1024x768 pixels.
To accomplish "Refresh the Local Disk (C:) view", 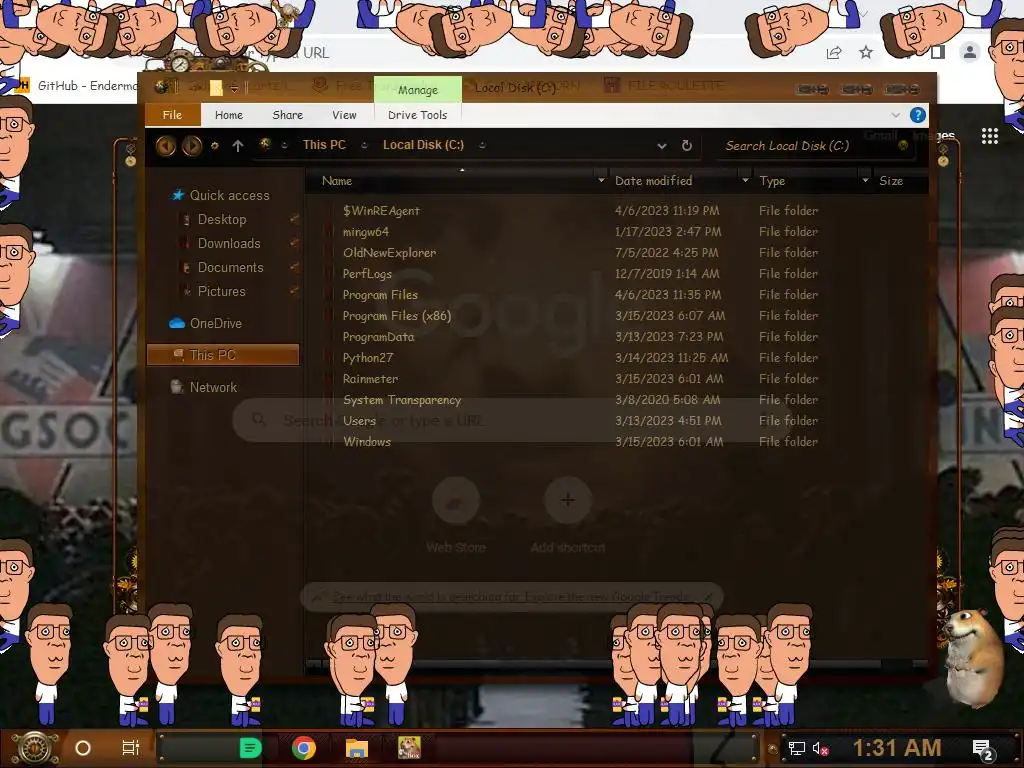I will pos(686,146).
